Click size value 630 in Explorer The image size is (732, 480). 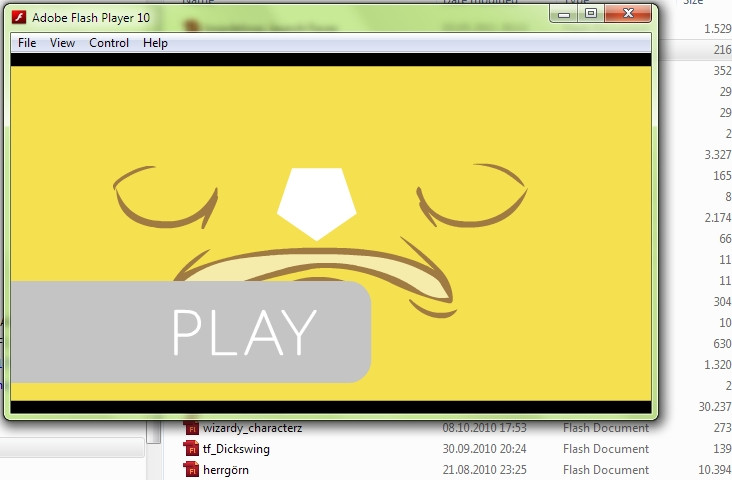(x=722, y=344)
